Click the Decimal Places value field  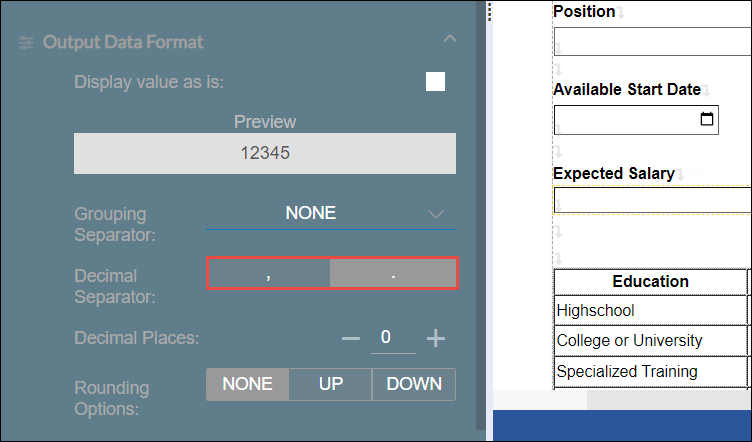coord(392,337)
